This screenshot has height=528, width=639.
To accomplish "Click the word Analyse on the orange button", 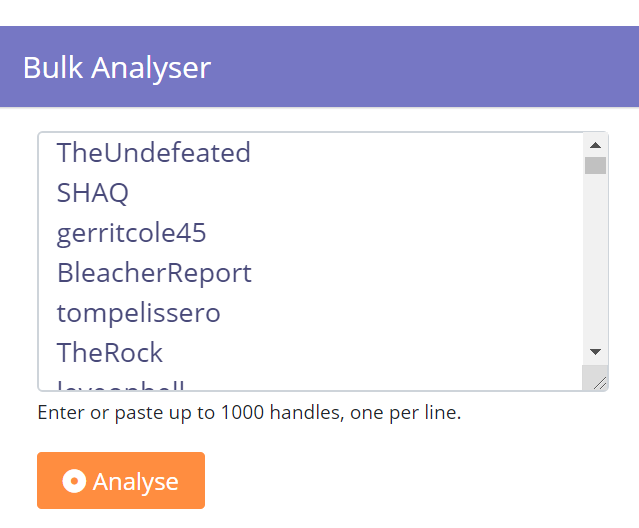I will [x=136, y=482].
